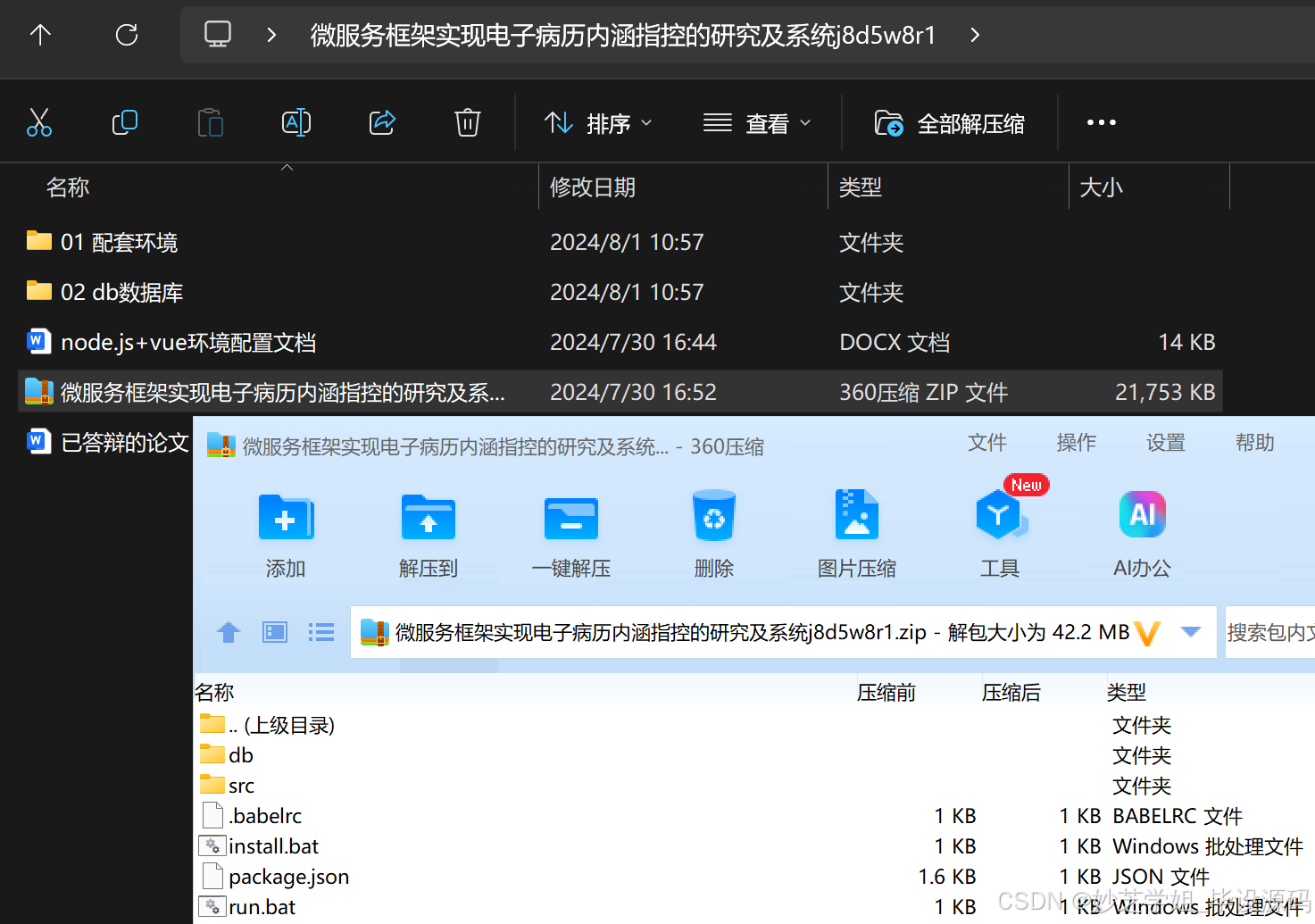
Task: Click the 全部解压缩 extract all button
Action: click(x=950, y=123)
